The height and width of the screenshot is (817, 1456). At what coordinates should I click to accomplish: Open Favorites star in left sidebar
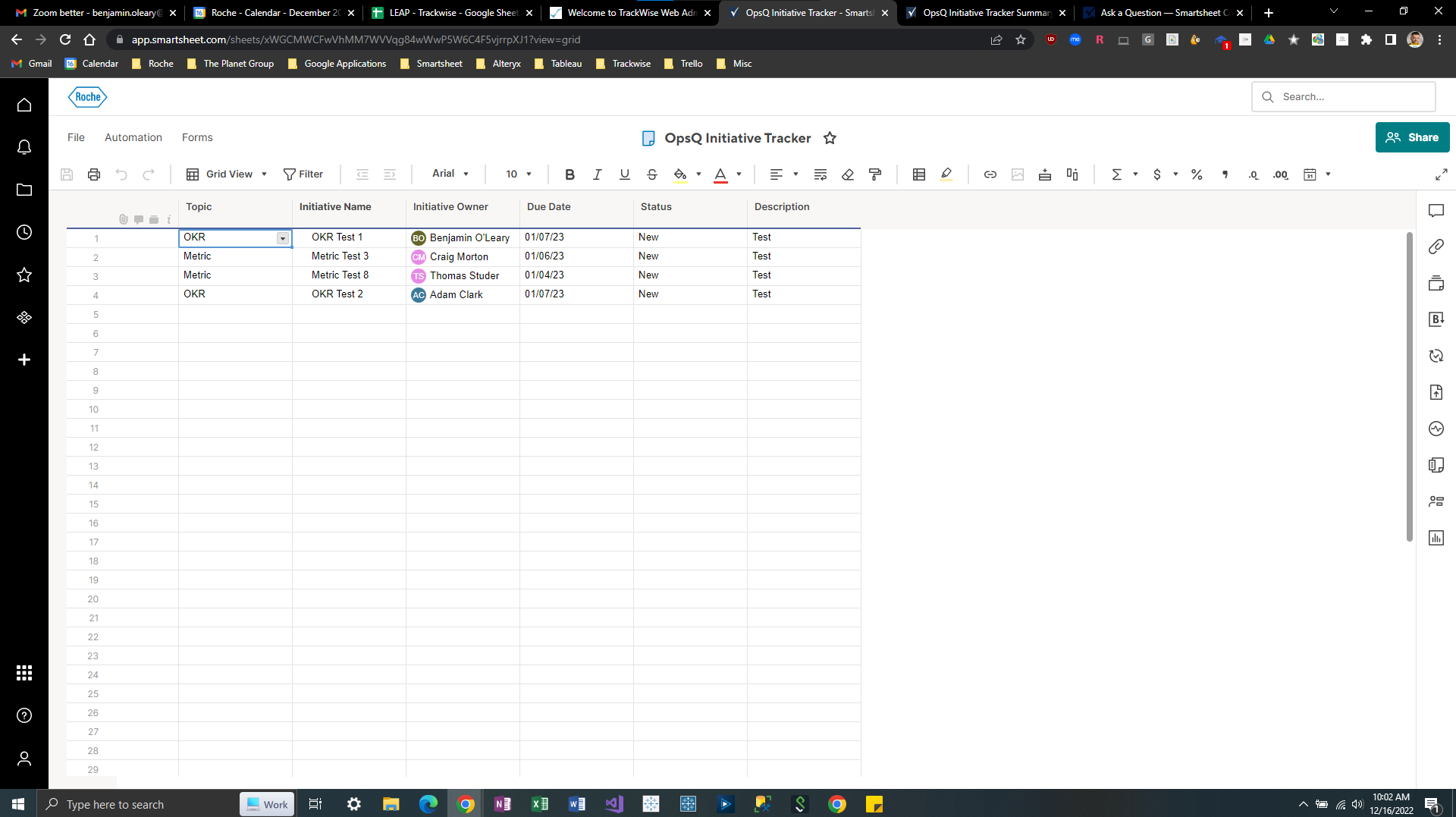coord(24,275)
